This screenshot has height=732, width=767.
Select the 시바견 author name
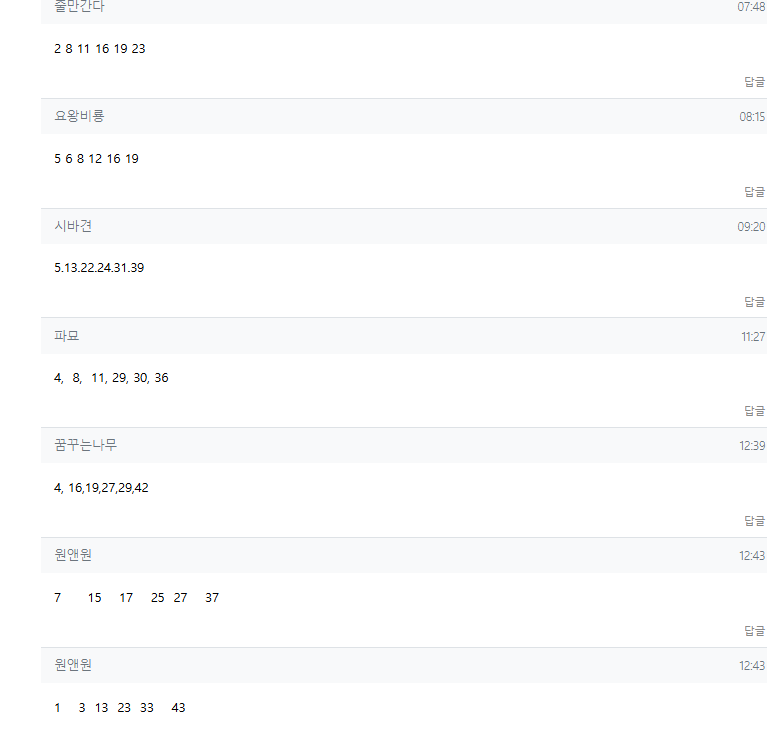pyautogui.click(x=73, y=226)
